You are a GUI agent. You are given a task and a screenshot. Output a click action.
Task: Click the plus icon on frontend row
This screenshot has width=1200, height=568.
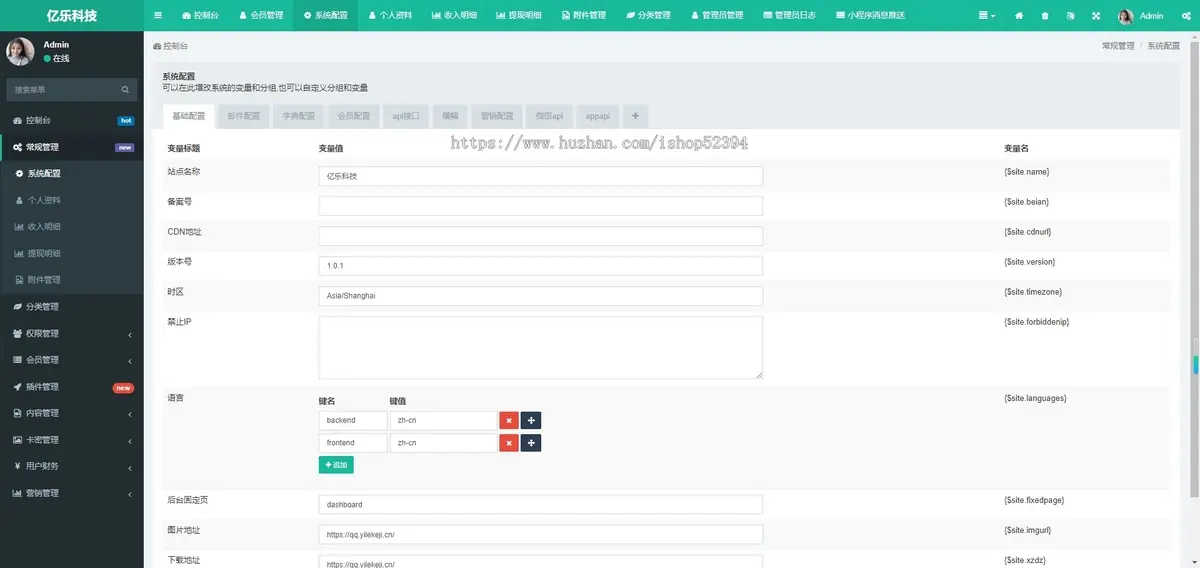pos(531,443)
